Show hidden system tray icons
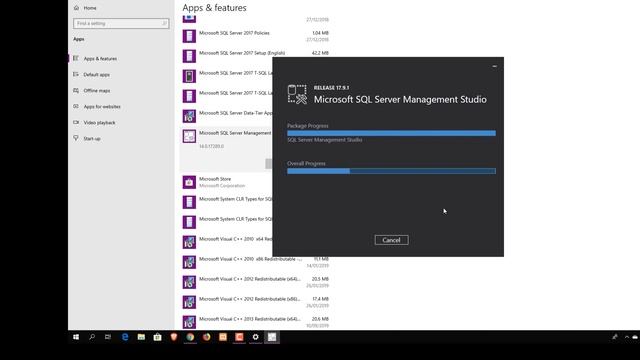Image resolution: width=640 pixels, height=360 pixels. click(x=627, y=337)
